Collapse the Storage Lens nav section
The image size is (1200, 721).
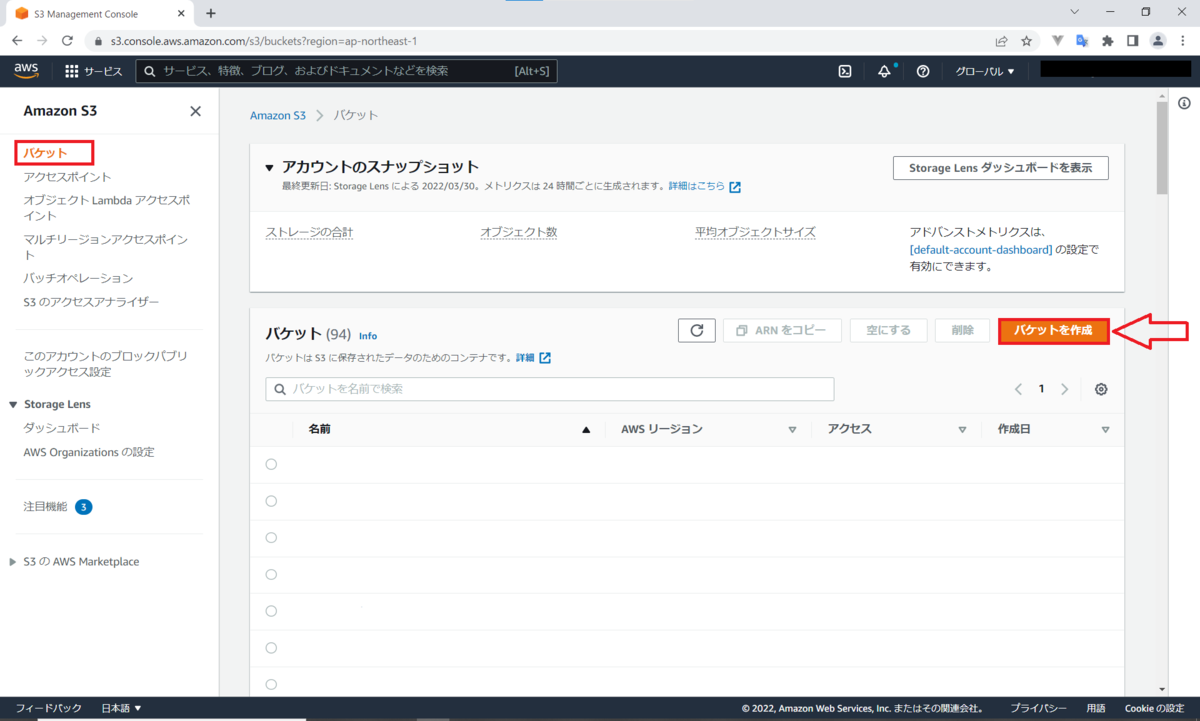(x=13, y=404)
